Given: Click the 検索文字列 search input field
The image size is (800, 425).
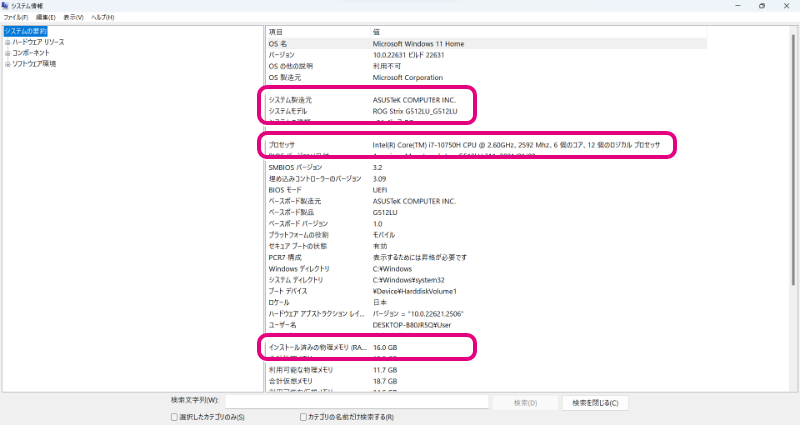Looking at the screenshot, I should click(356, 402).
